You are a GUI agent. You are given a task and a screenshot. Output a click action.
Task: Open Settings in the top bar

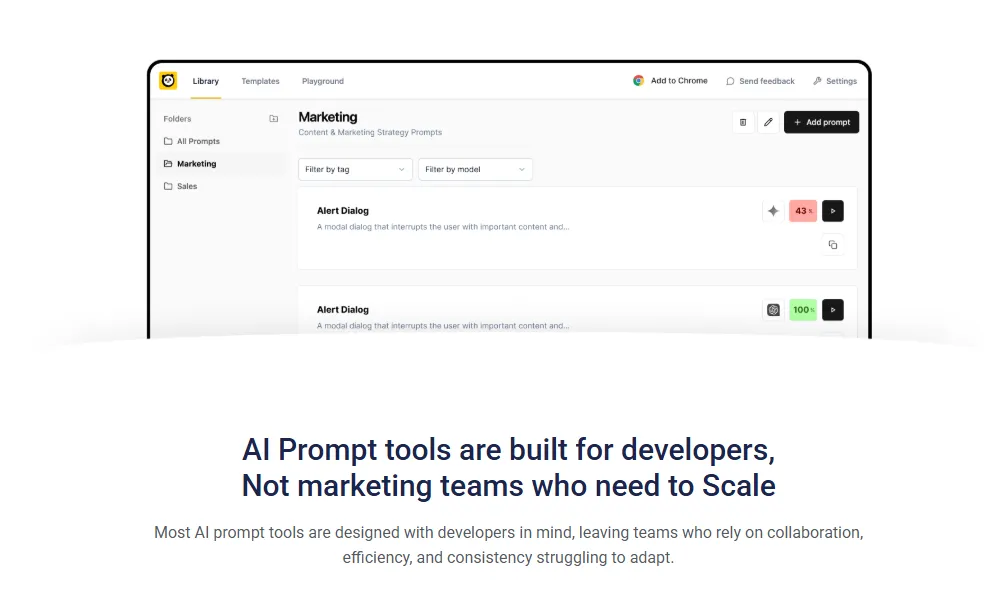tap(835, 81)
